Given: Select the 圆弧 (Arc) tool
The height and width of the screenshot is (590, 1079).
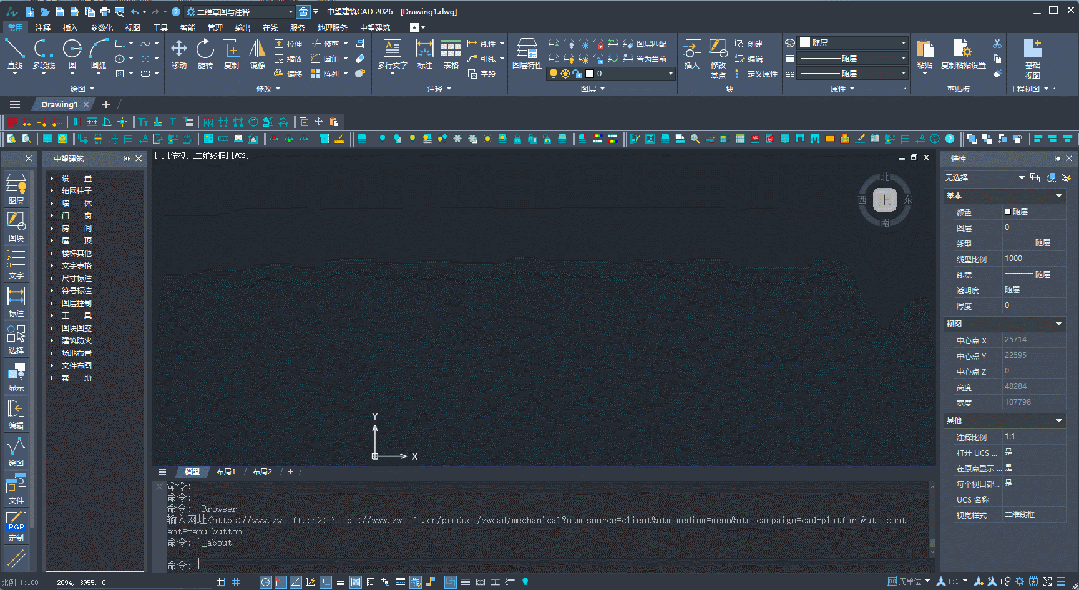Looking at the screenshot, I should [x=99, y=54].
